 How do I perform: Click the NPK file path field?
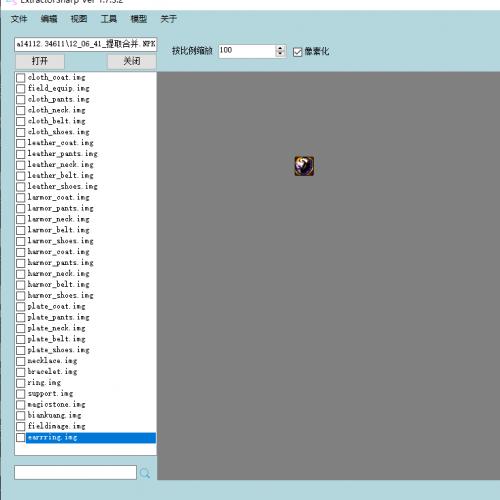[x=86, y=44]
